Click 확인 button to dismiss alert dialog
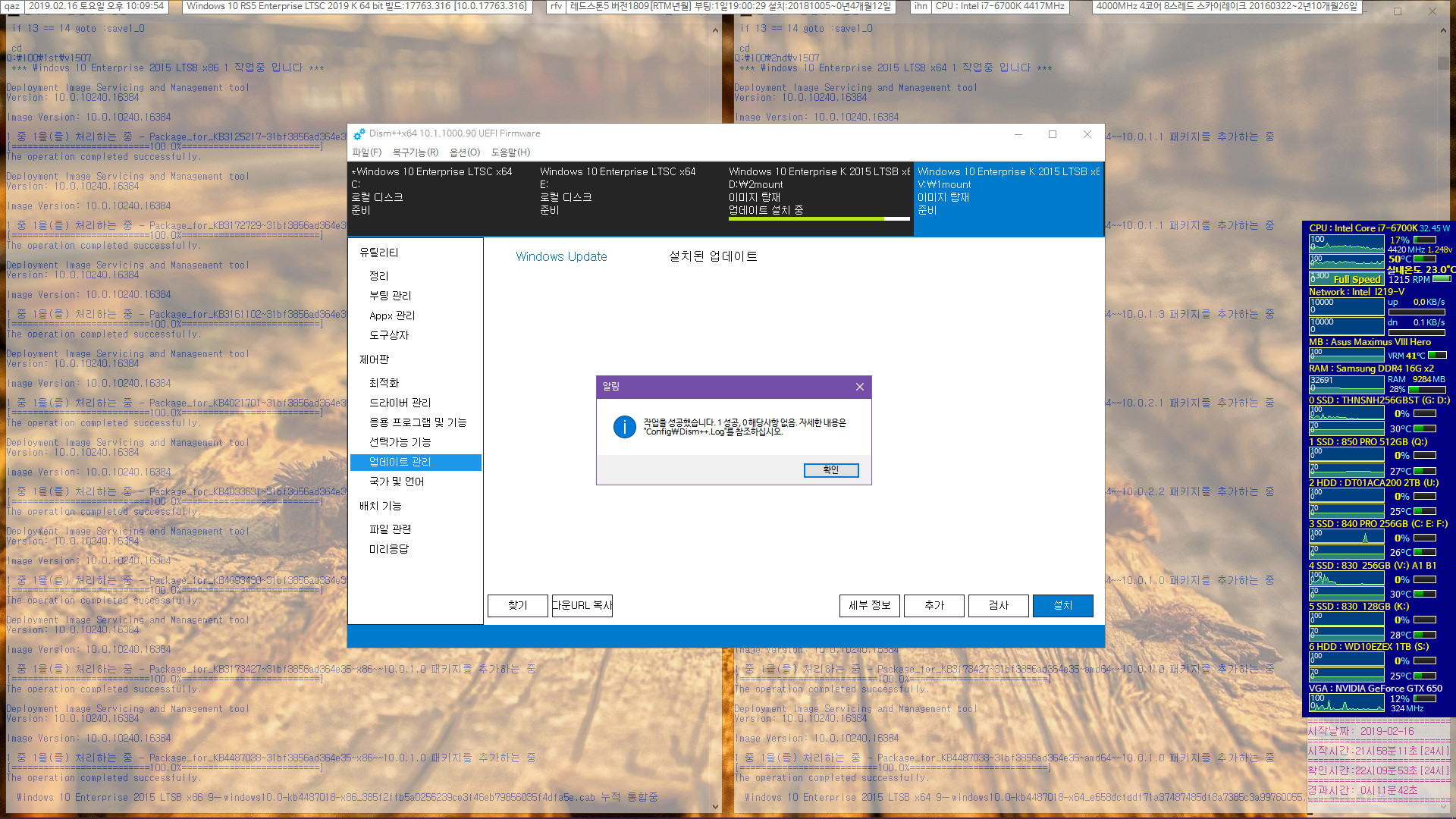The image size is (1456, 819). 831,470
